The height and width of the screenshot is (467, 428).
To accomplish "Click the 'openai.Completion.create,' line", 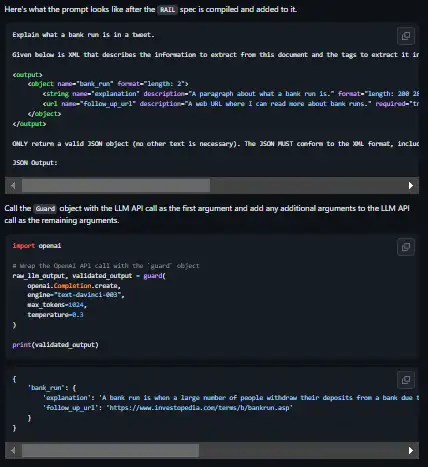I will (74, 286).
